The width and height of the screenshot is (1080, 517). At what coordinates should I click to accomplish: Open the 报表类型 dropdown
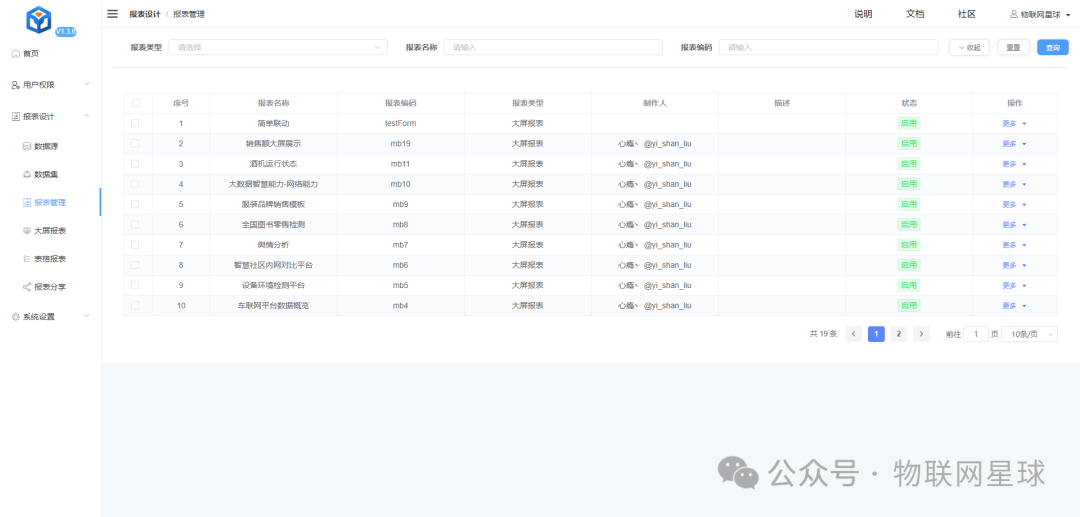click(x=278, y=47)
